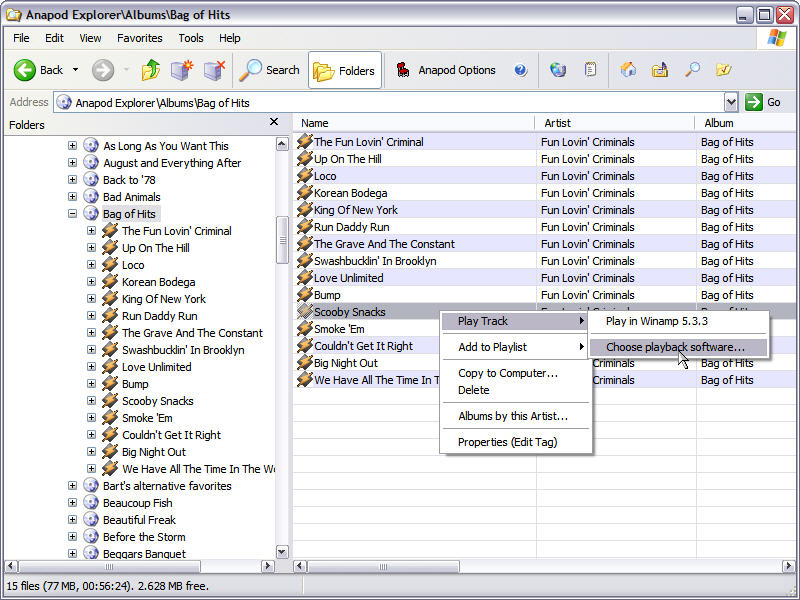The image size is (800, 600).
Task: Collapse the Bag of Hits album
Action: (72, 214)
